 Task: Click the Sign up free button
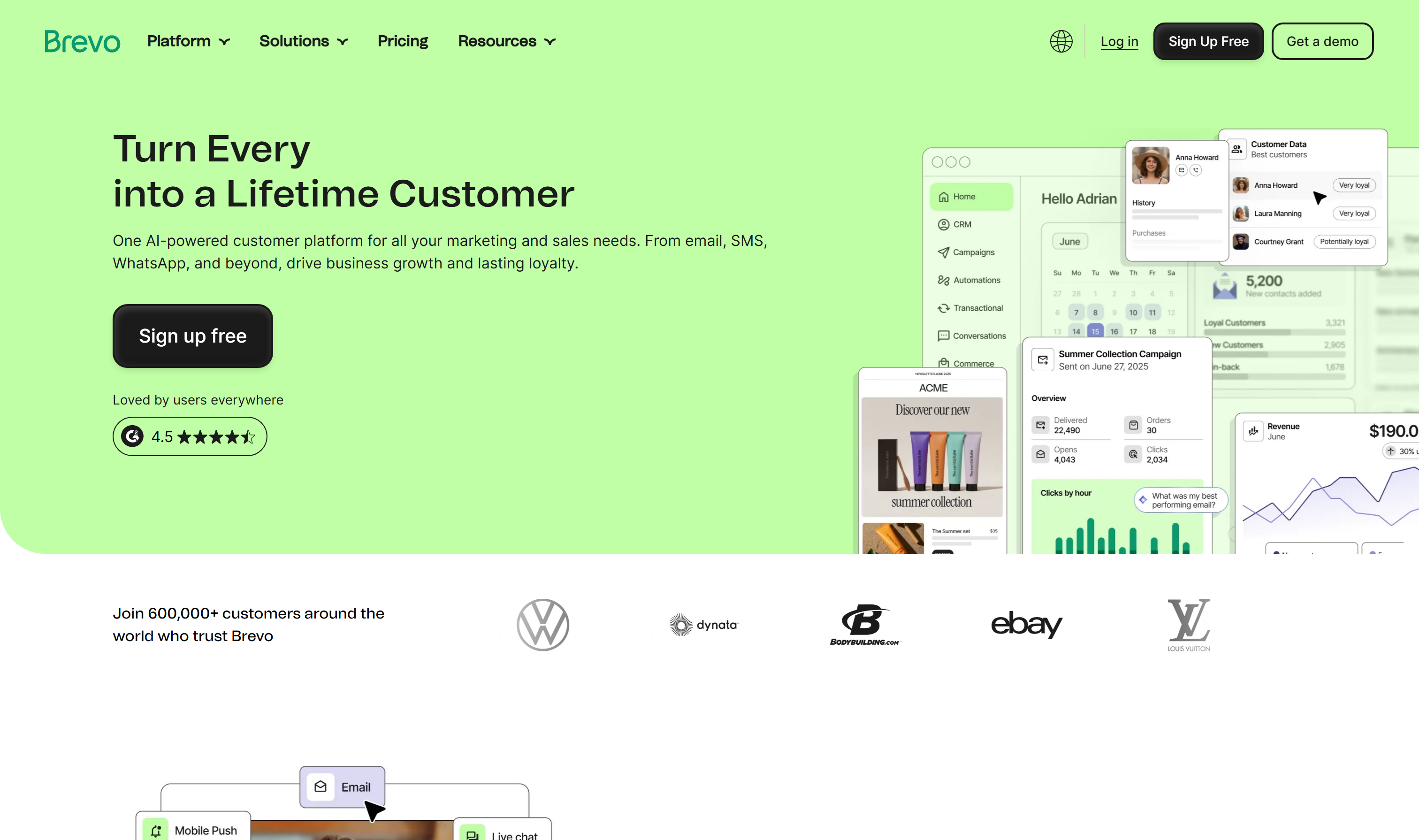(x=192, y=336)
